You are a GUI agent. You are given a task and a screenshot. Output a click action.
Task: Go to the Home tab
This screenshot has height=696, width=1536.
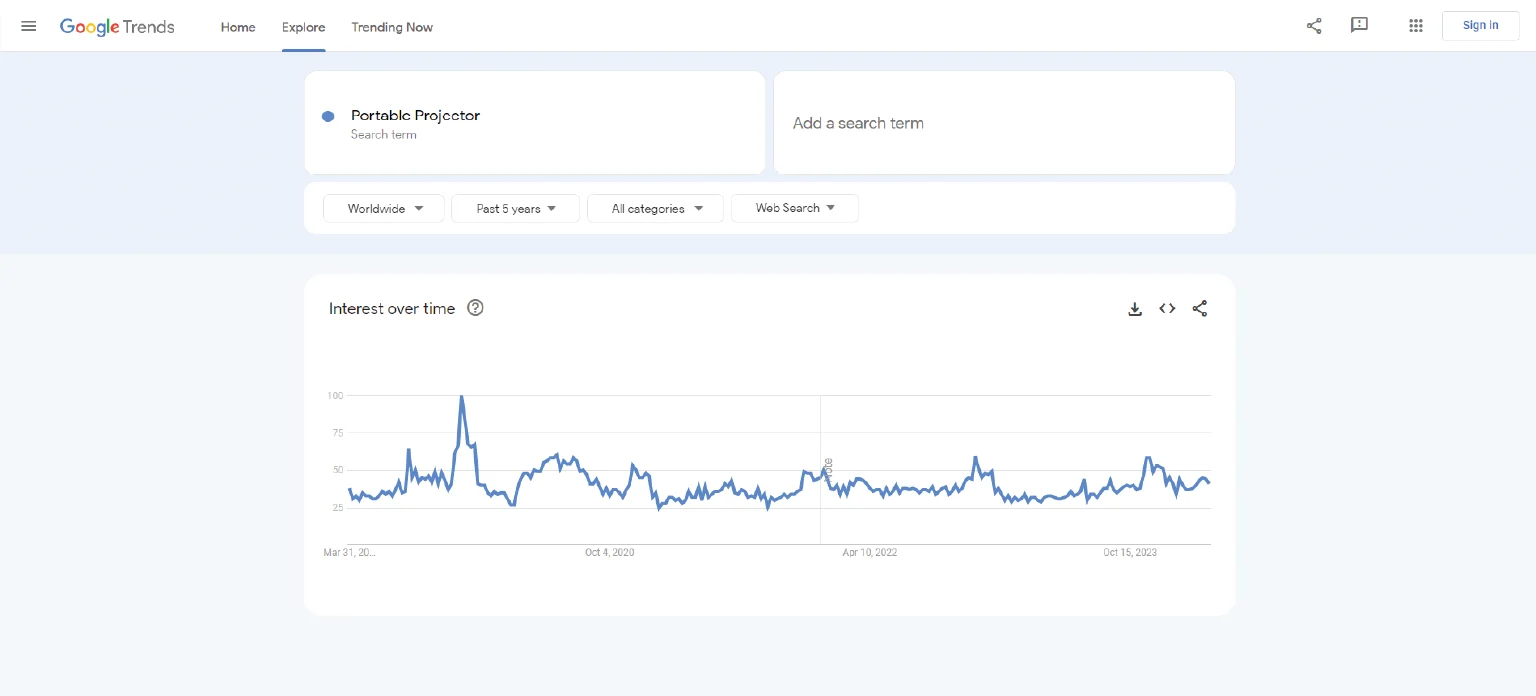[x=238, y=27]
